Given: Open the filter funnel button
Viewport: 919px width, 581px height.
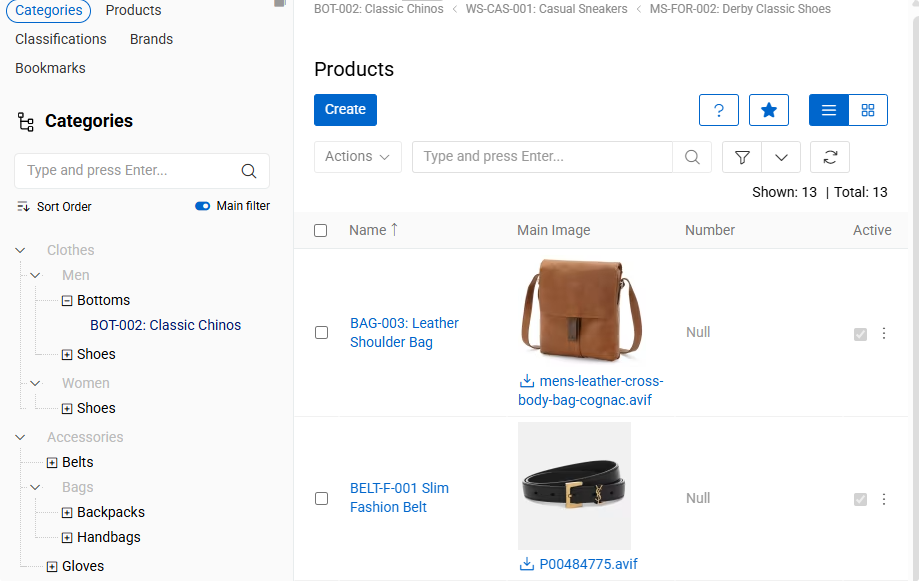Looking at the screenshot, I should [x=742, y=157].
